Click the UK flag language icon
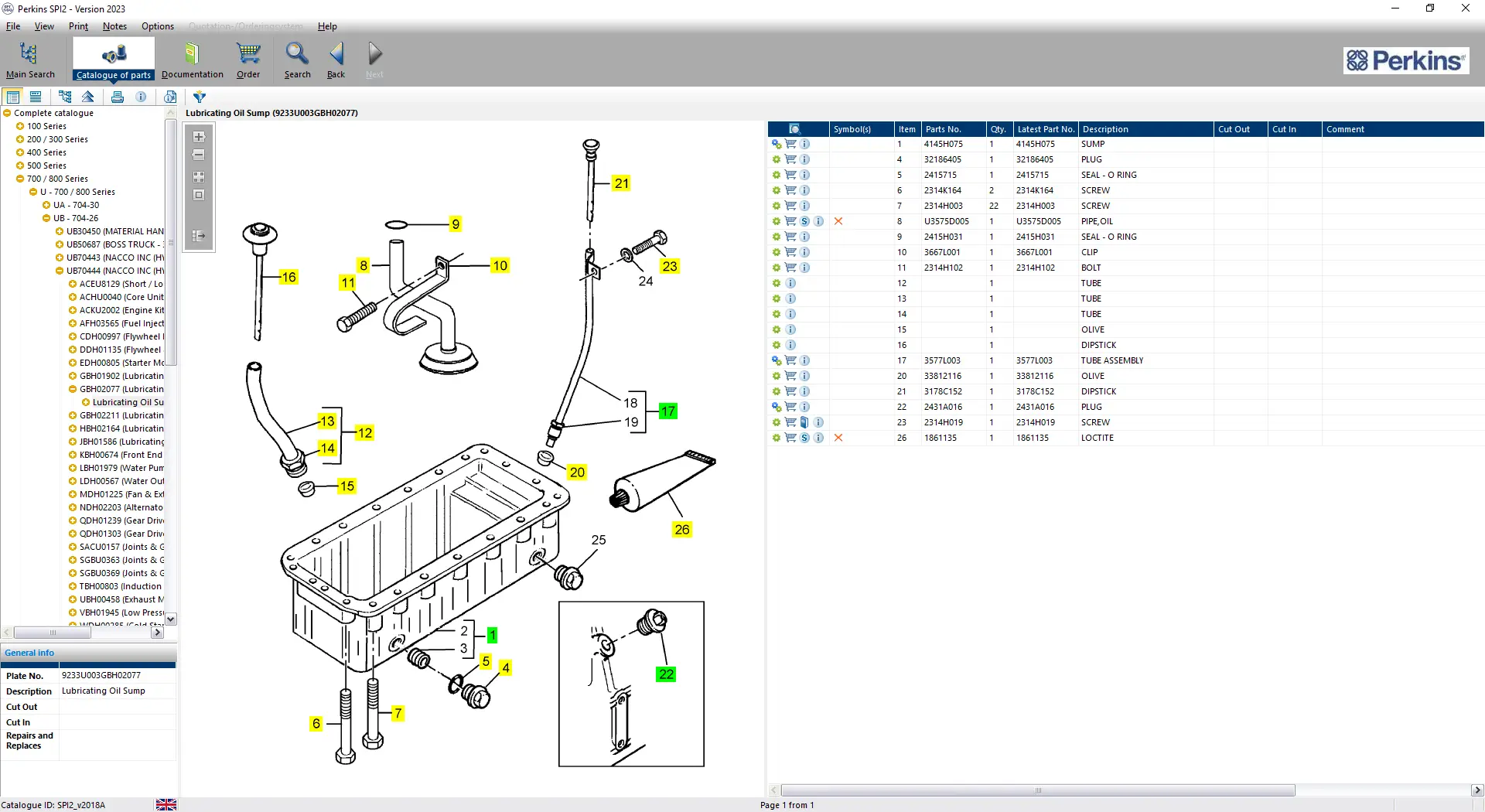This screenshot has height=812, width=1485. (166, 804)
